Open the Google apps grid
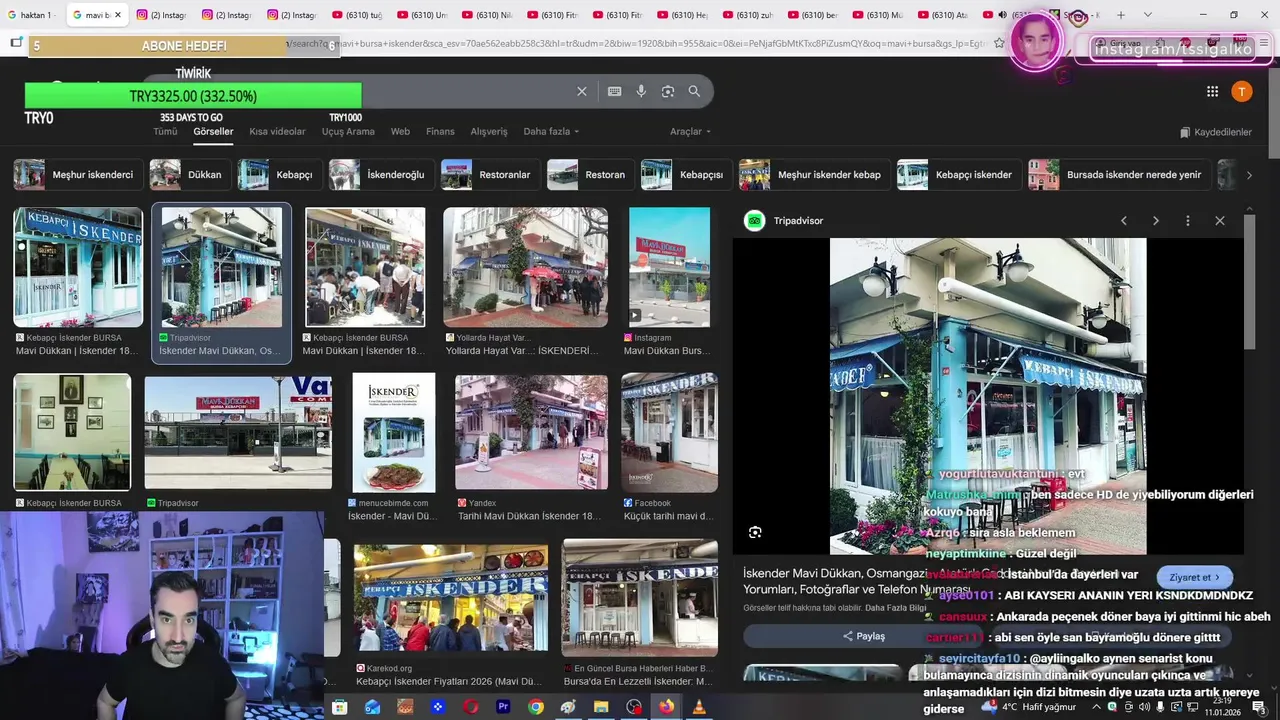 [x=1212, y=91]
